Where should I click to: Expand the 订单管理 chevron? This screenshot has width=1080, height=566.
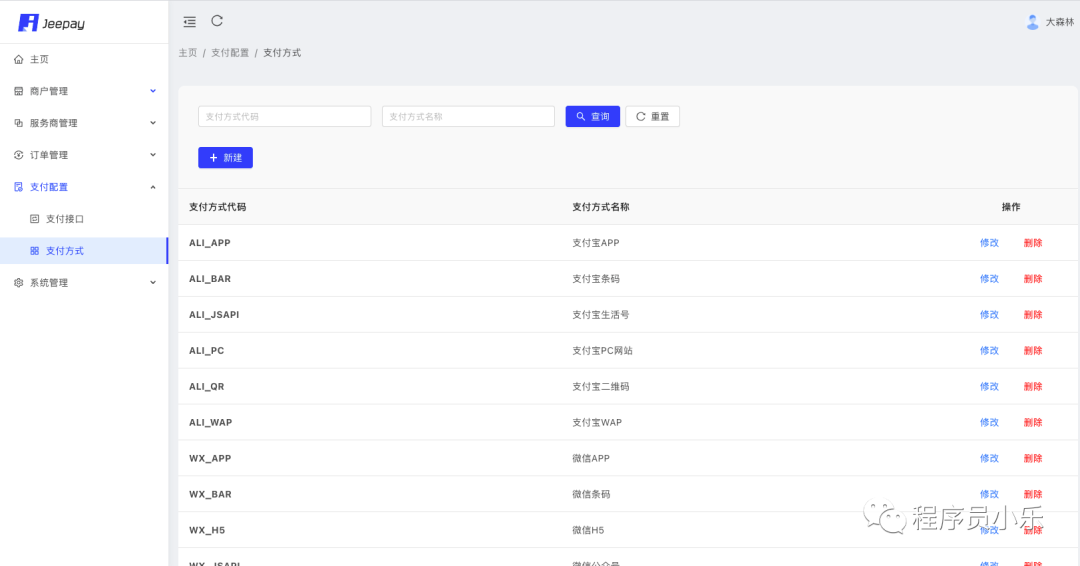coord(153,155)
